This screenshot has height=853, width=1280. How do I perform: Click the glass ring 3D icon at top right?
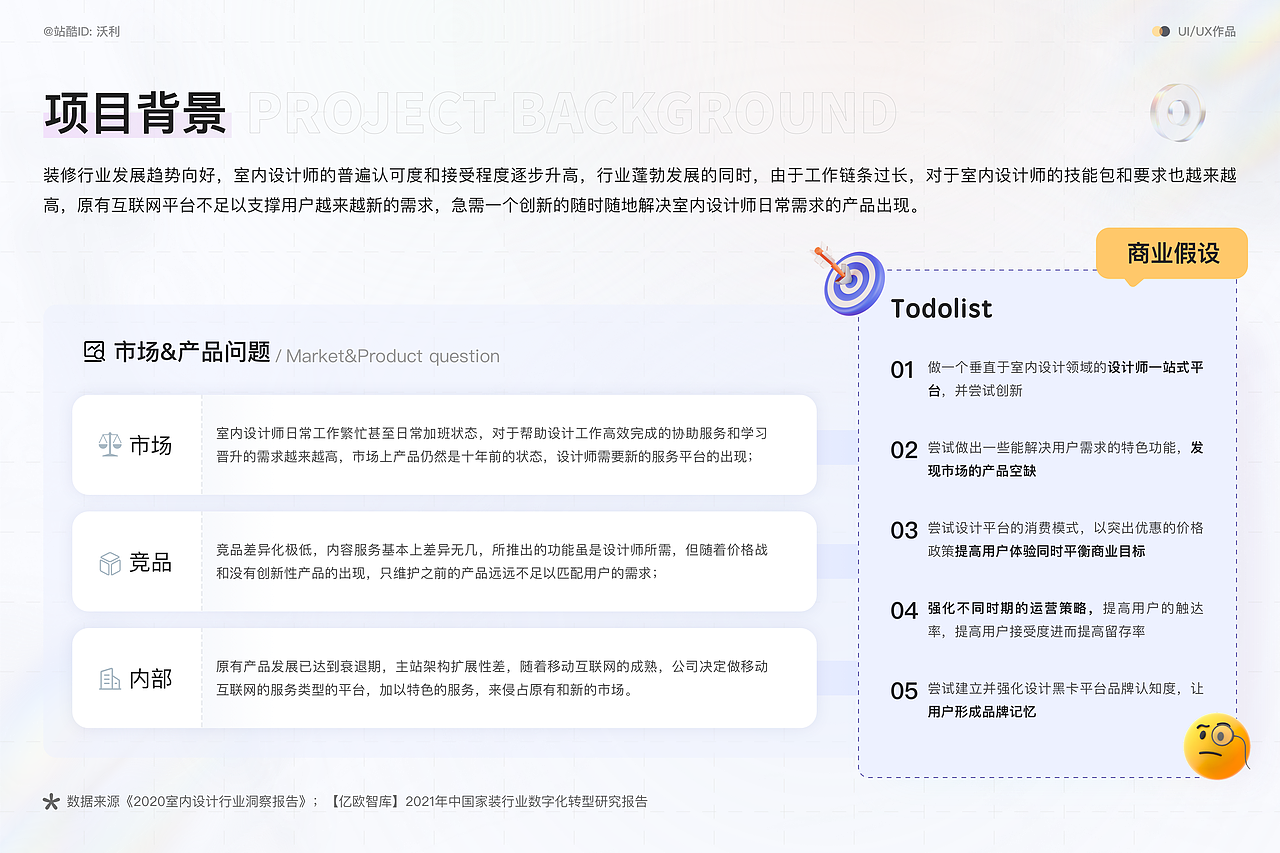[x=1178, y=111]
